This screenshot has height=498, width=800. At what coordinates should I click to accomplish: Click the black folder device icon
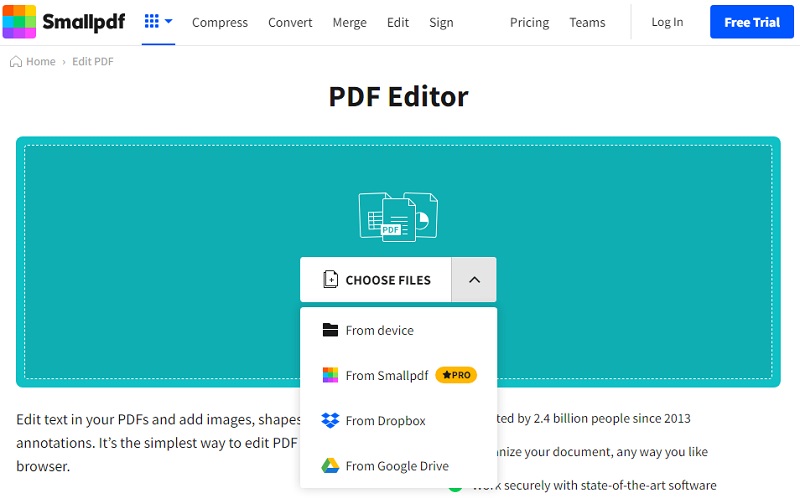click(x=330, y=330)
